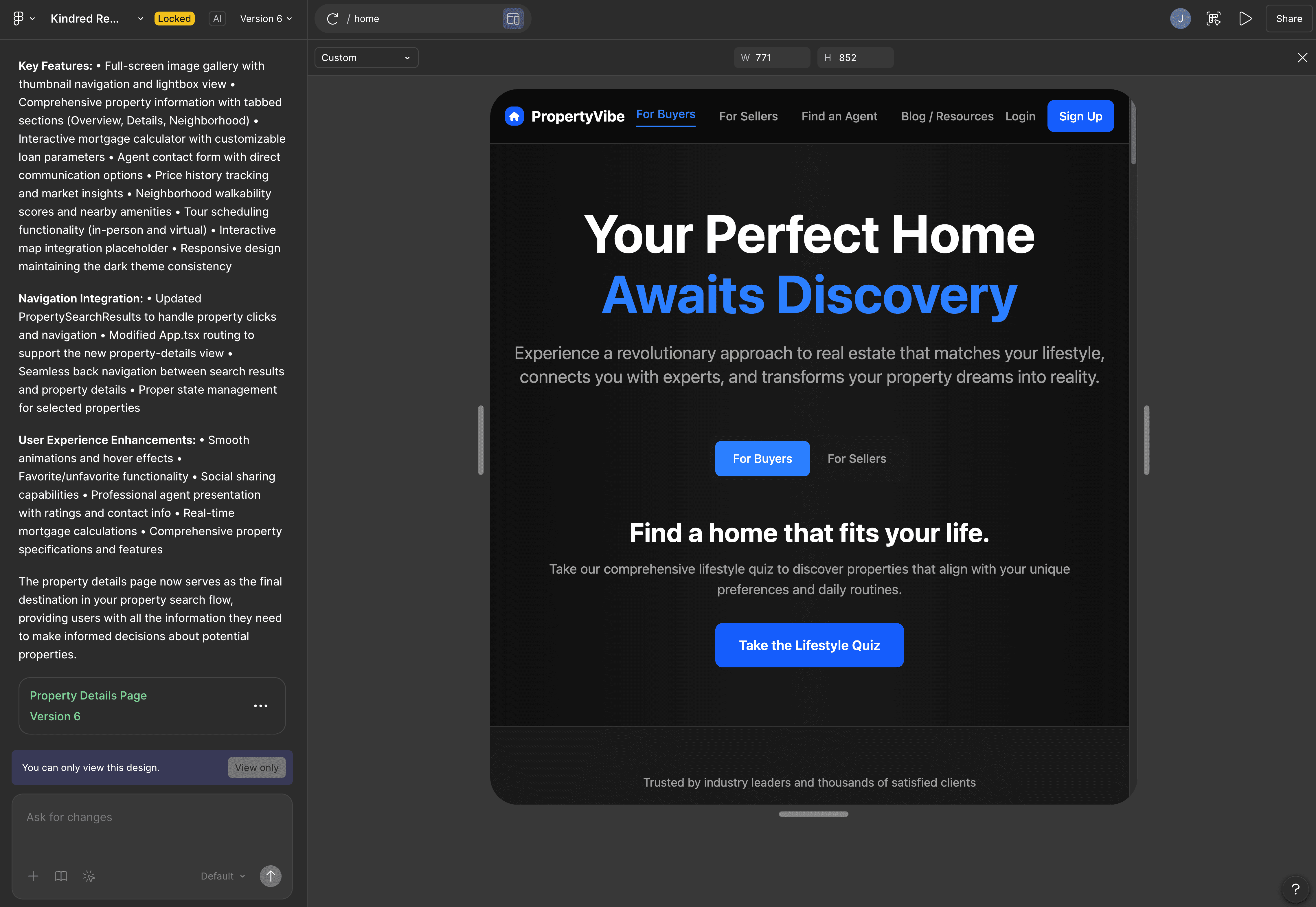
Task: Switch hero toggle to For Sellers
Action: click(856, 459)
